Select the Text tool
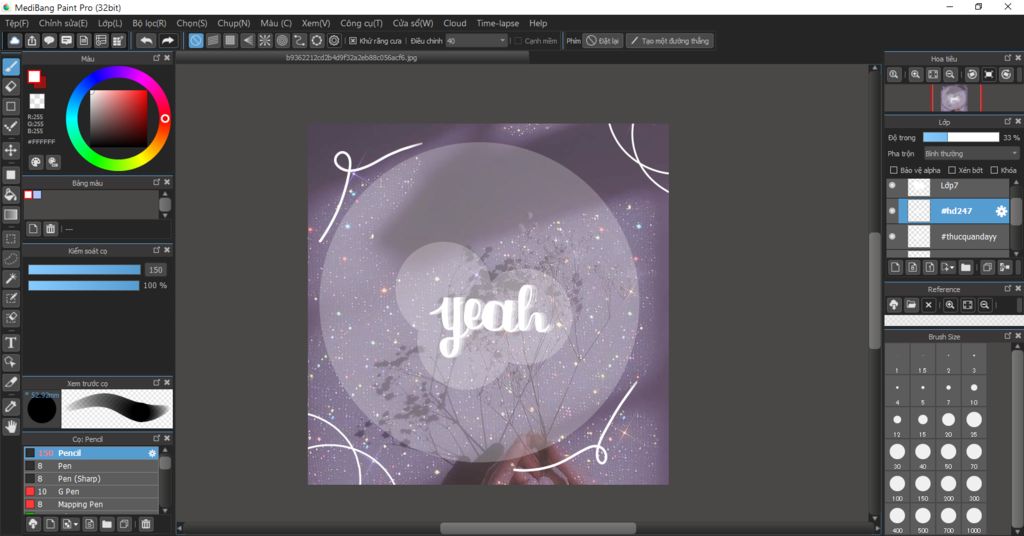 coord(11,343)
